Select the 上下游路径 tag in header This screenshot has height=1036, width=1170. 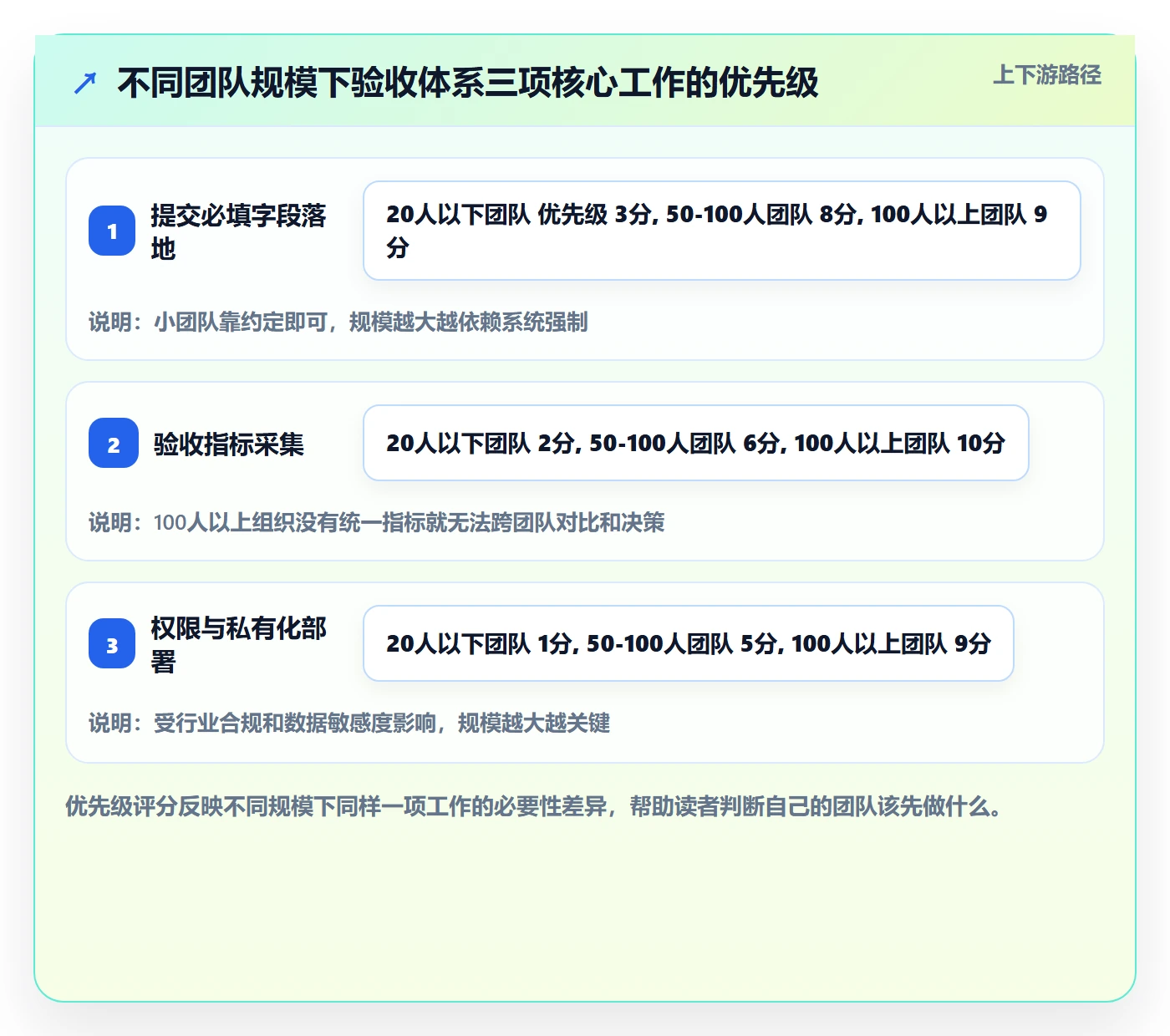point(1047,75)
